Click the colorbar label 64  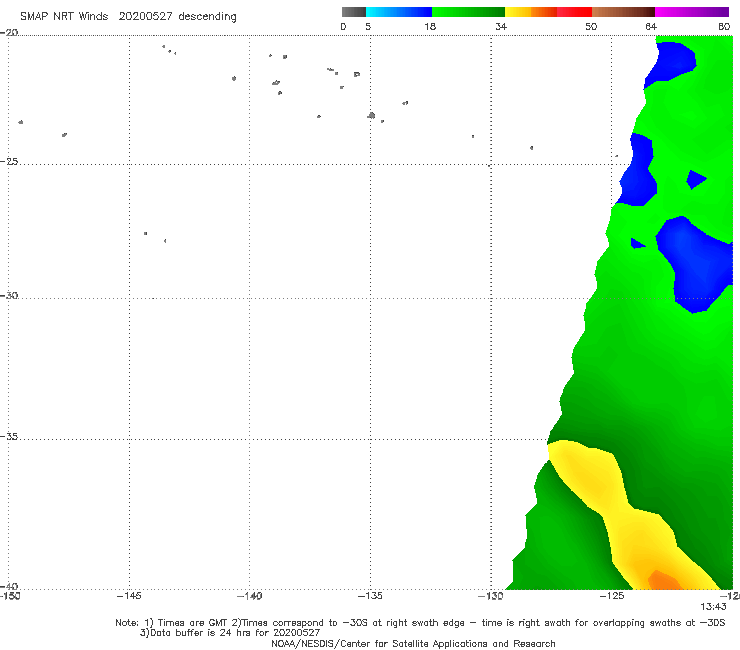[x=651, y=27]
